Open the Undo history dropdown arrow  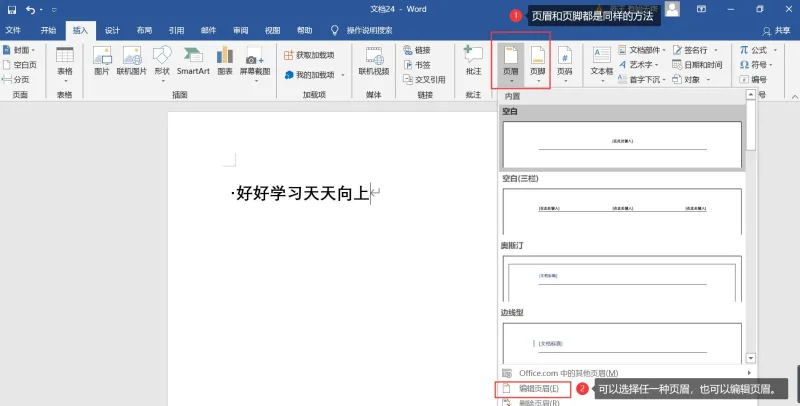41,10
